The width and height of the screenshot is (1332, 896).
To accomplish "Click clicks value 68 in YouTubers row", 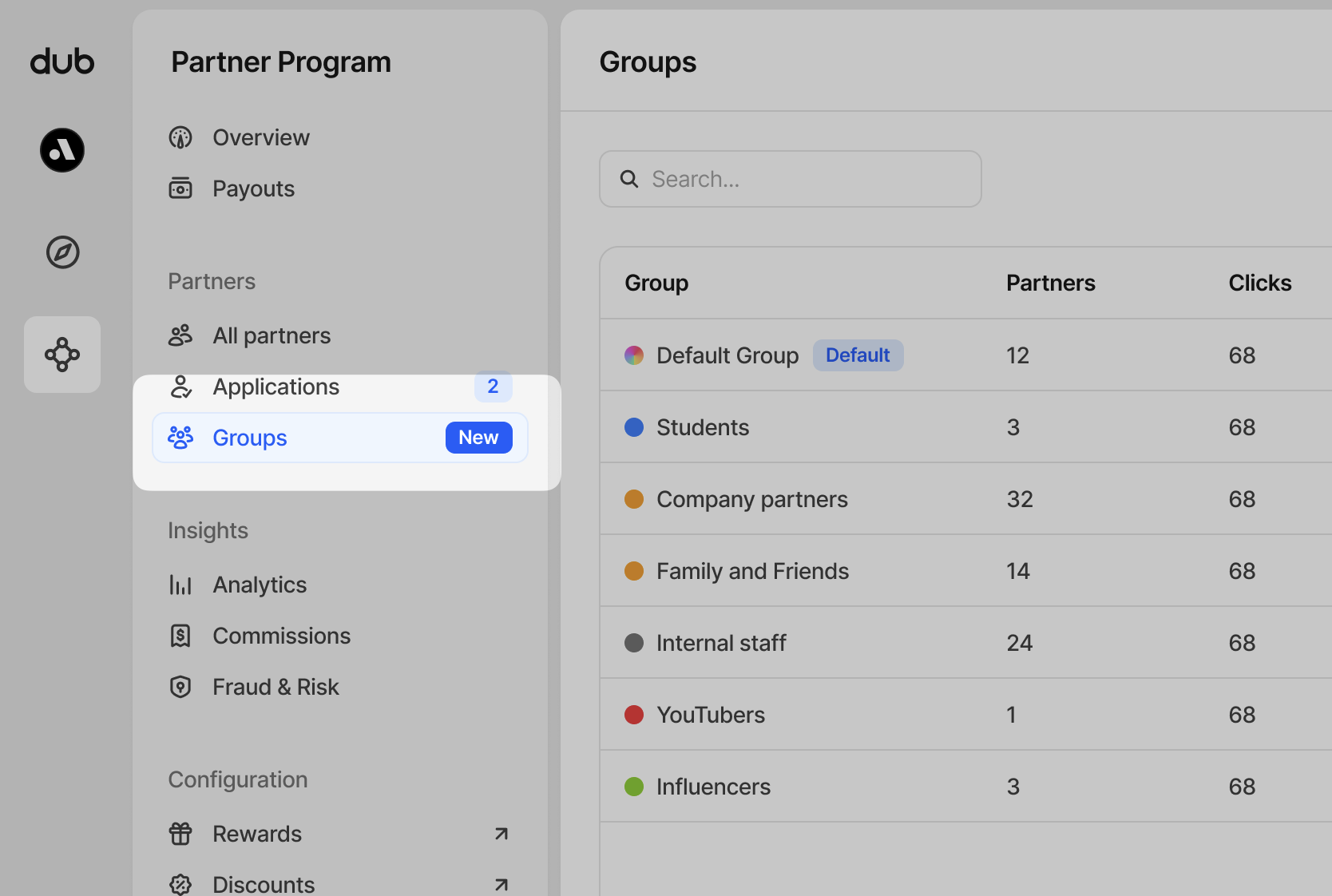I will tap(1242, 715).
